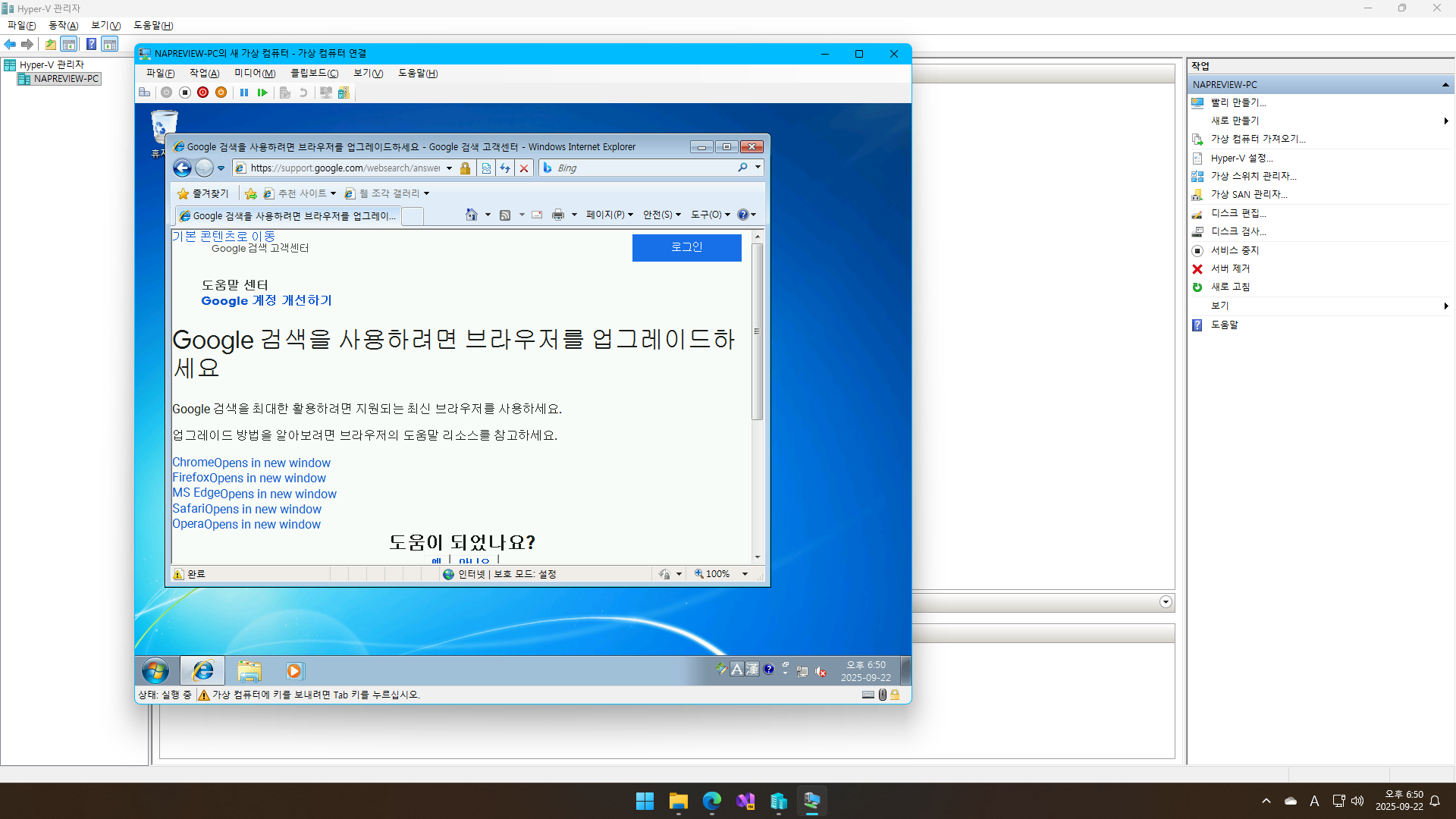
Task: Click the enhanced session icon in VM toolbar
Action: pos(326,93)
